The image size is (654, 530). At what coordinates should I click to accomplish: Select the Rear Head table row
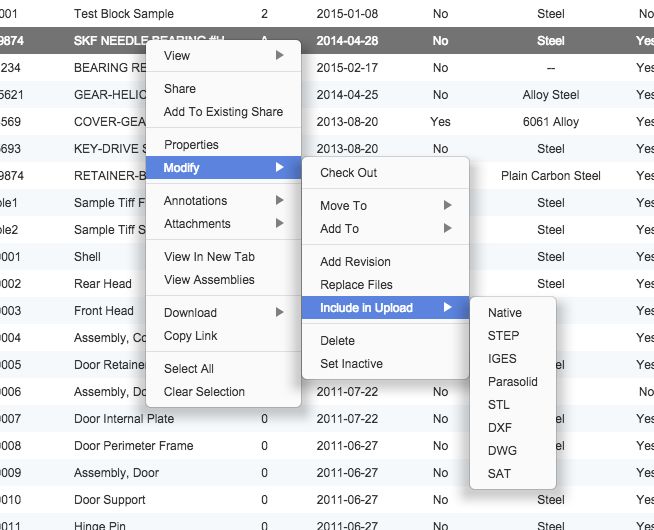click(x=102, y=284)
